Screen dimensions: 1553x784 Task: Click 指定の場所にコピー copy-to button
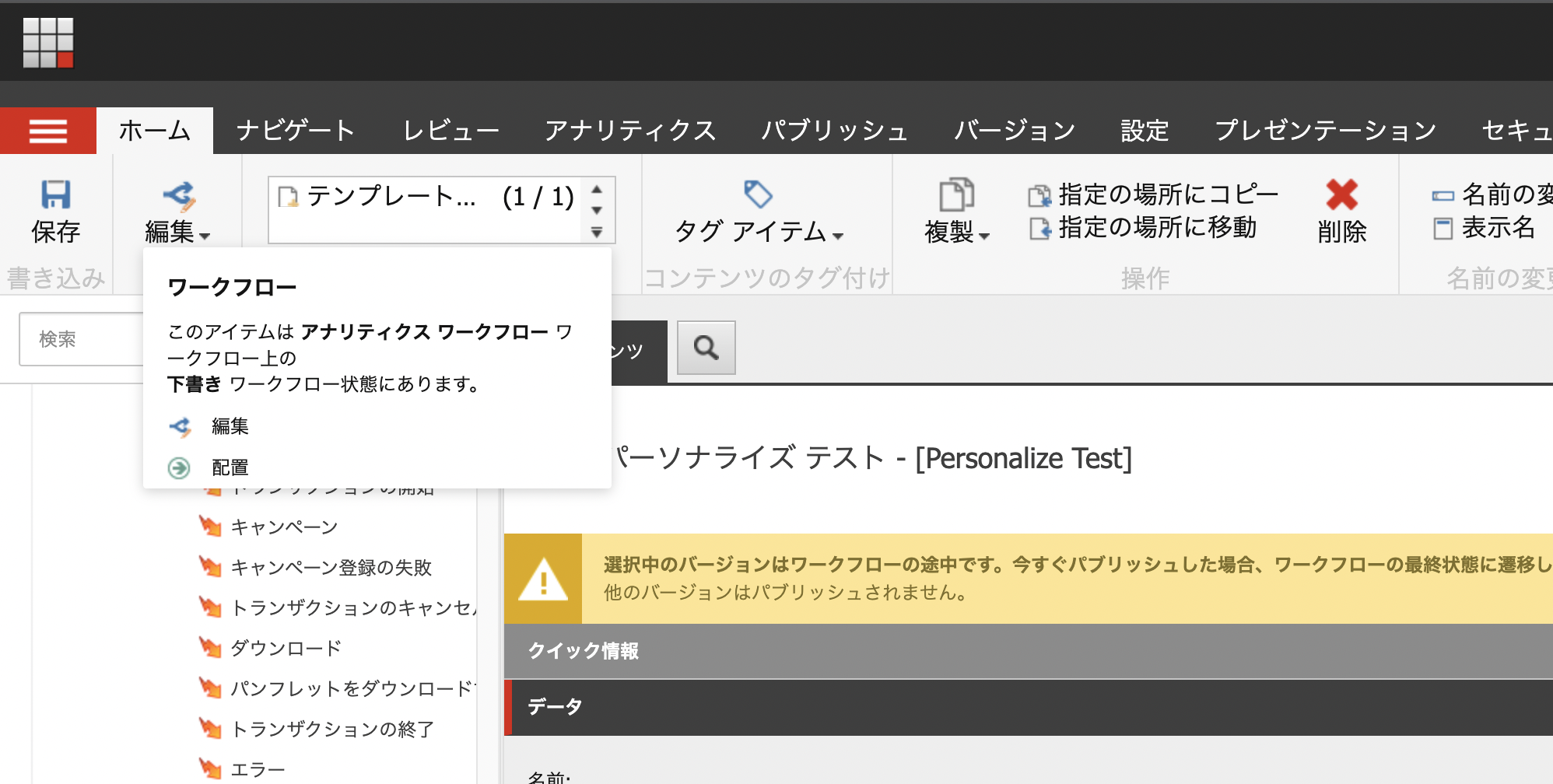point(1153,194)
